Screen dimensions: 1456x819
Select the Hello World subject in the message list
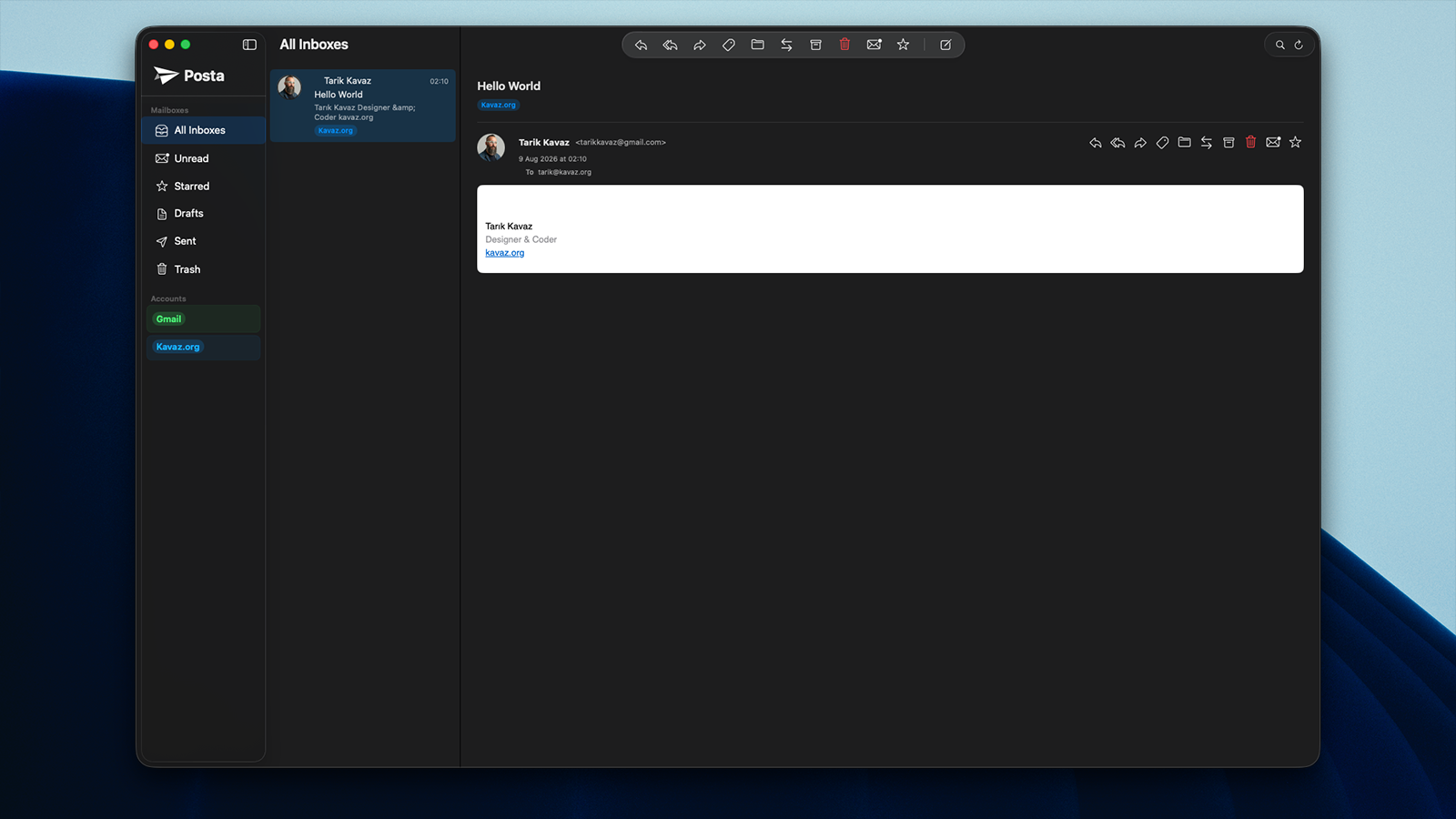tap(339, 95)
